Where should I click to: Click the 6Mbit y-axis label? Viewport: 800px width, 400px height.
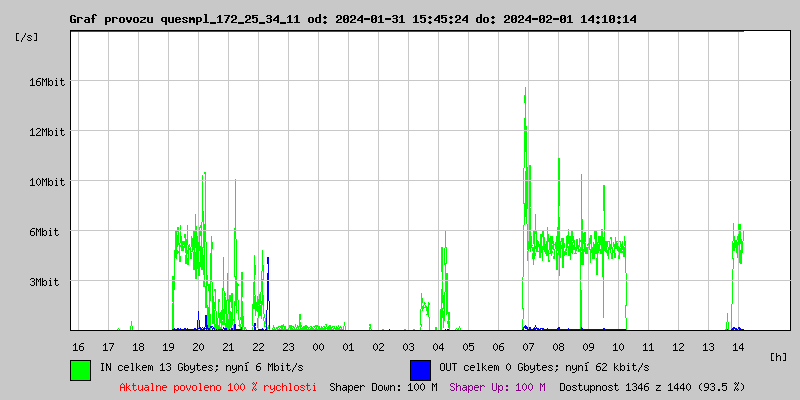coord(46,232)
